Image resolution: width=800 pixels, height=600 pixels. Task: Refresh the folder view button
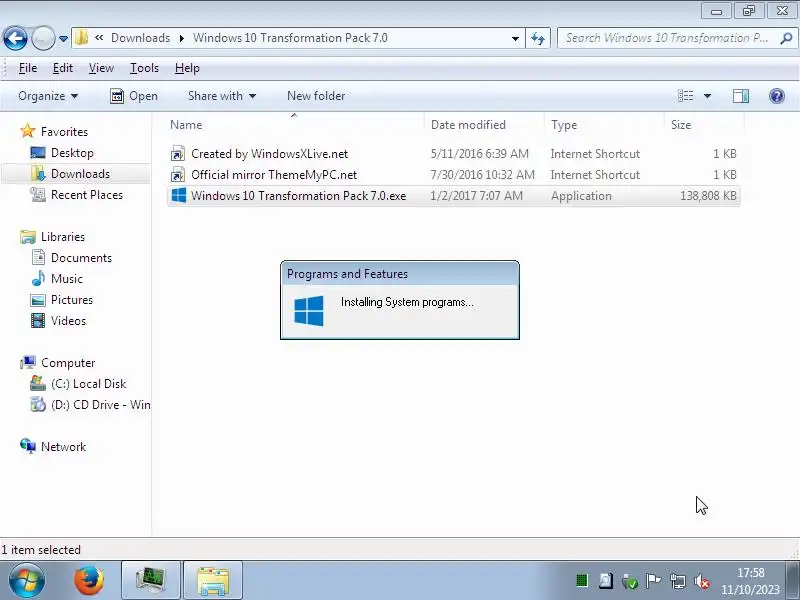[x=538, y=38]
